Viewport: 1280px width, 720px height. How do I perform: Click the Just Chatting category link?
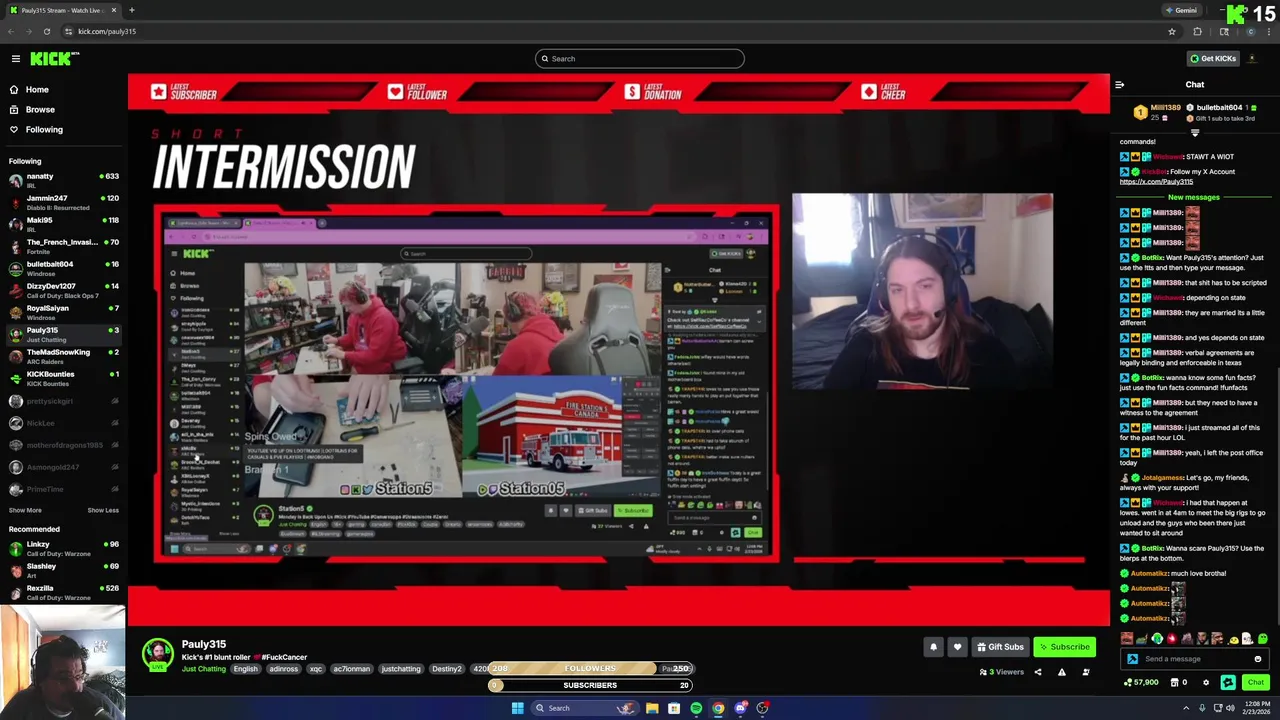coord(203,669)
